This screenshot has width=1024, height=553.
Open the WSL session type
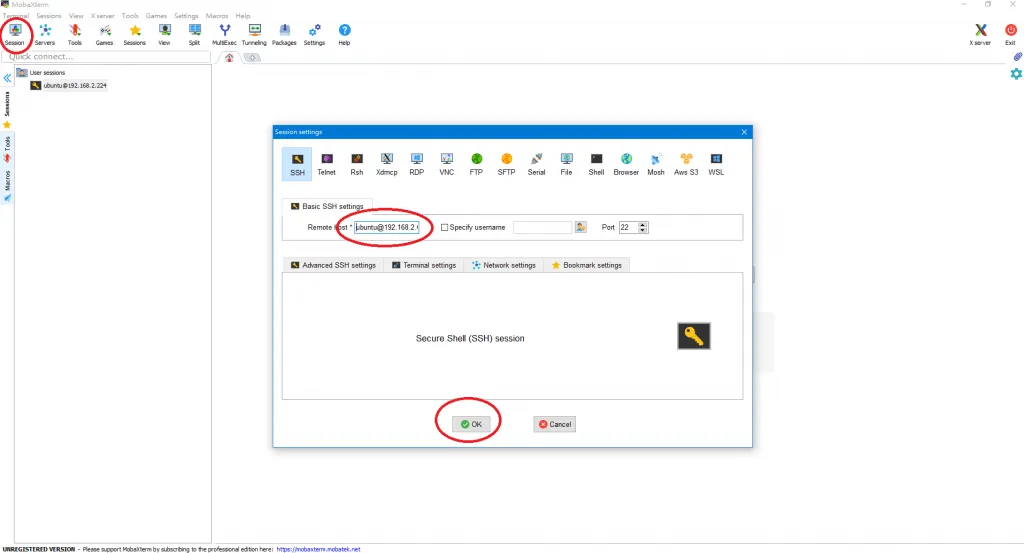coord(716,163)
